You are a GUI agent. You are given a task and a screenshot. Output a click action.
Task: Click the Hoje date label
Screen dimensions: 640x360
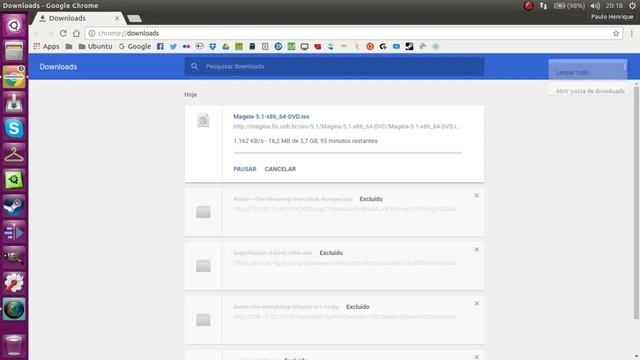pyautogui.click(x=191, y=95)
